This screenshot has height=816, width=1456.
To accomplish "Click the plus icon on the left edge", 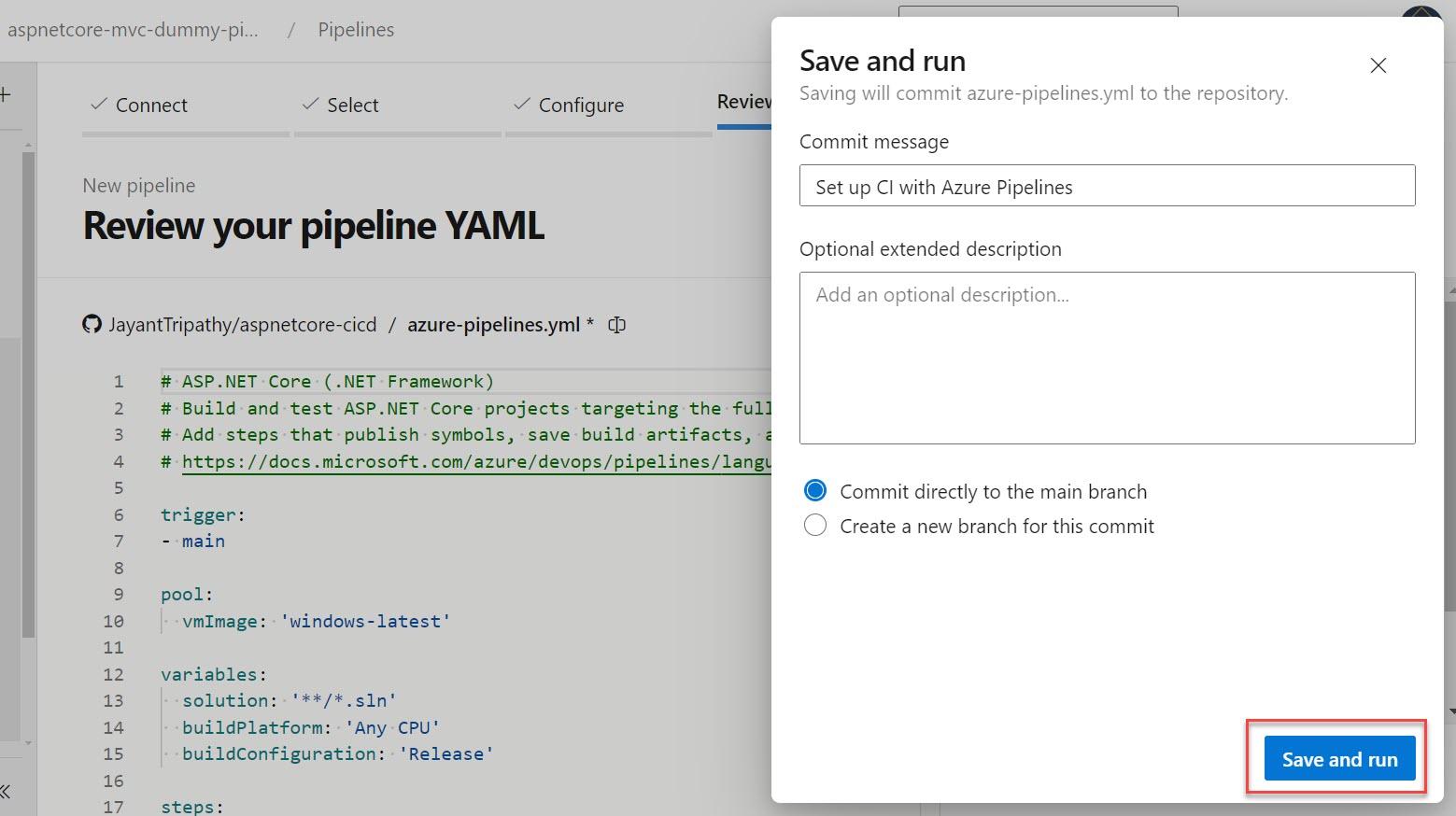I will click(x=6, y=94).
